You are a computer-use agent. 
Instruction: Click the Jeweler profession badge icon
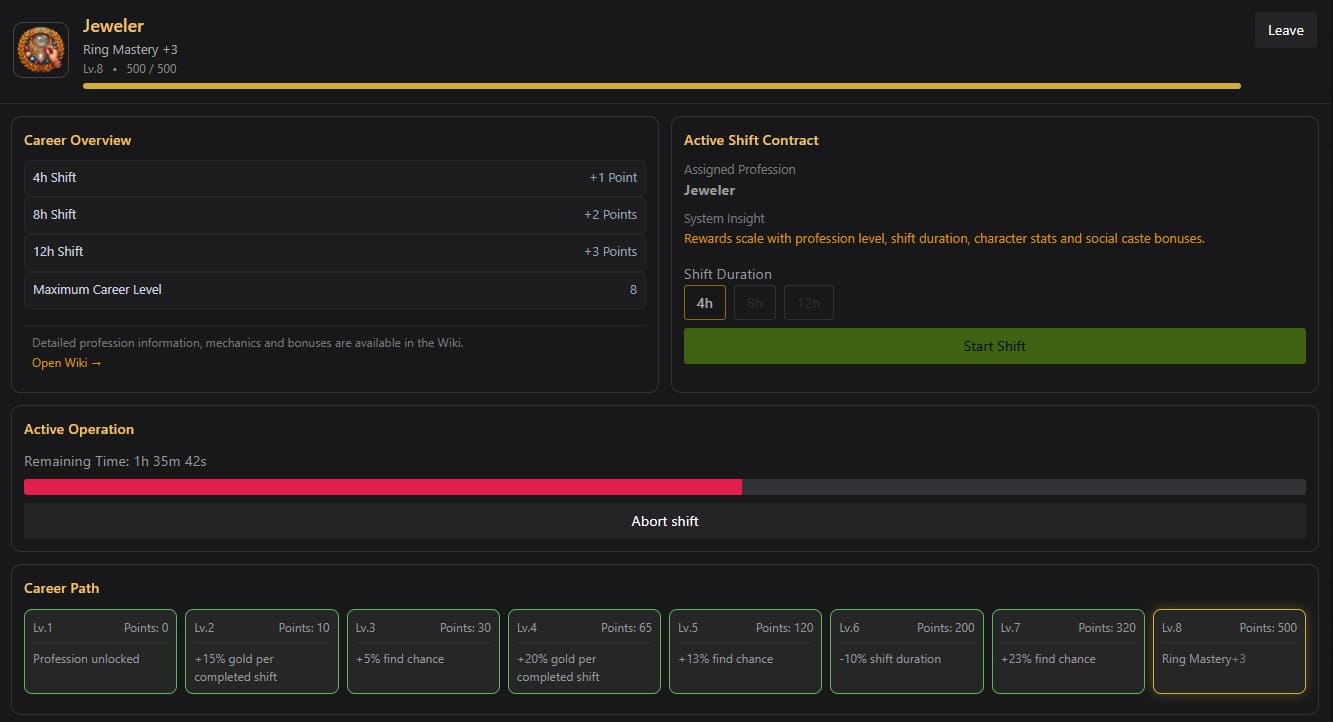[x=41, y=50]
